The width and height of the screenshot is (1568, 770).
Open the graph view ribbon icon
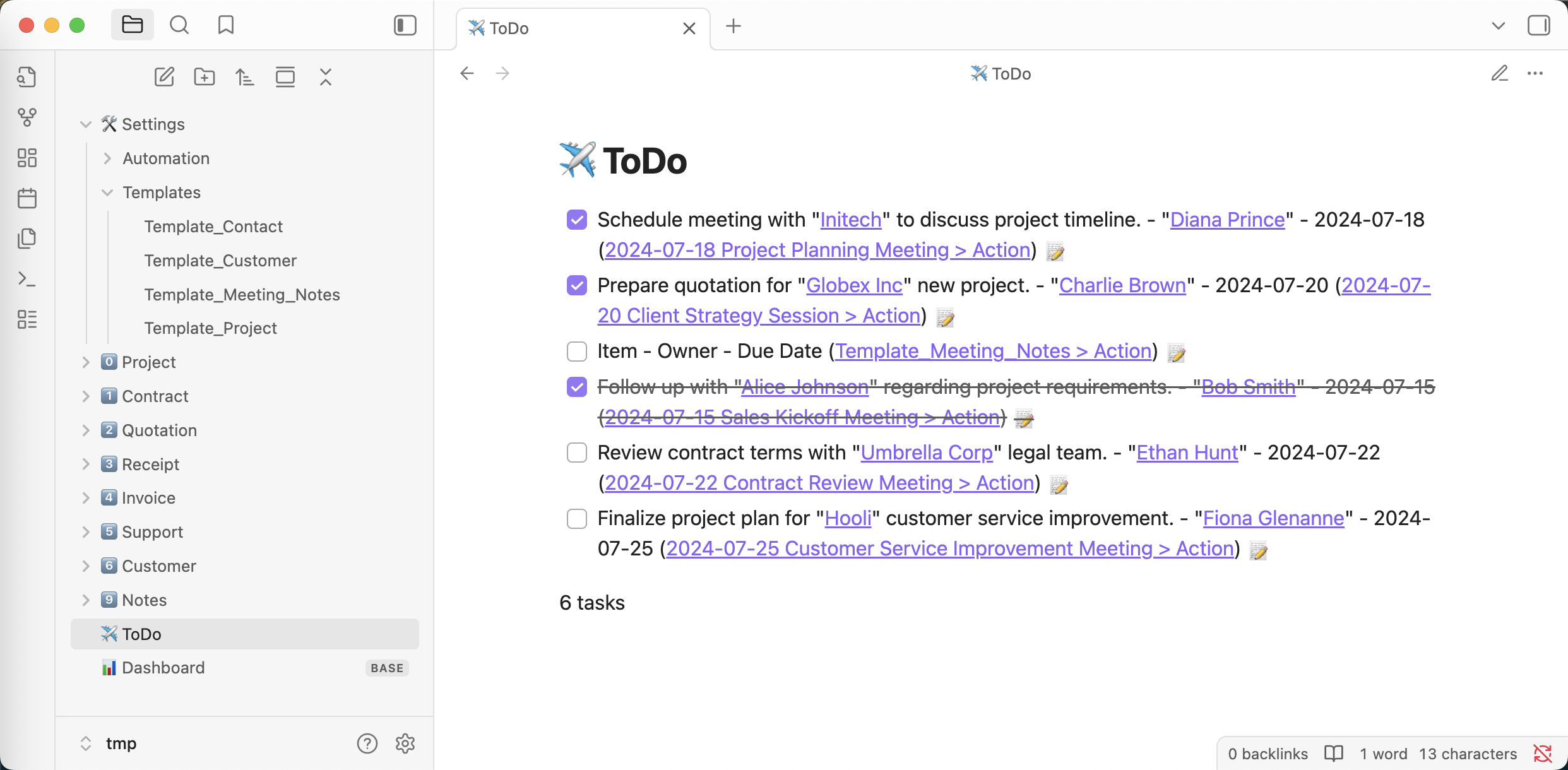(x=27, y=117)
